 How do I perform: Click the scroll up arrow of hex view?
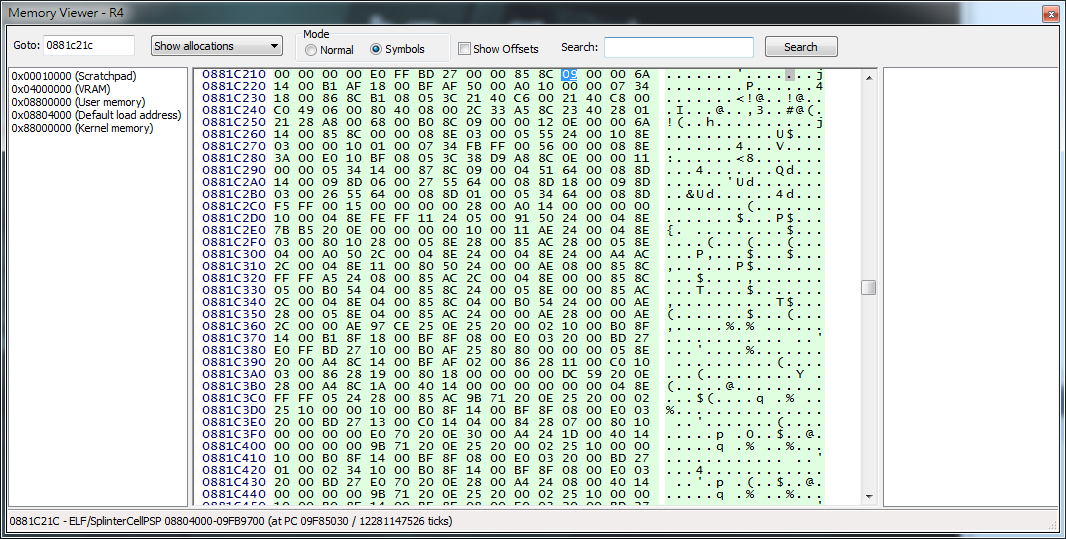pyautogui.click(x=869, y=77)
